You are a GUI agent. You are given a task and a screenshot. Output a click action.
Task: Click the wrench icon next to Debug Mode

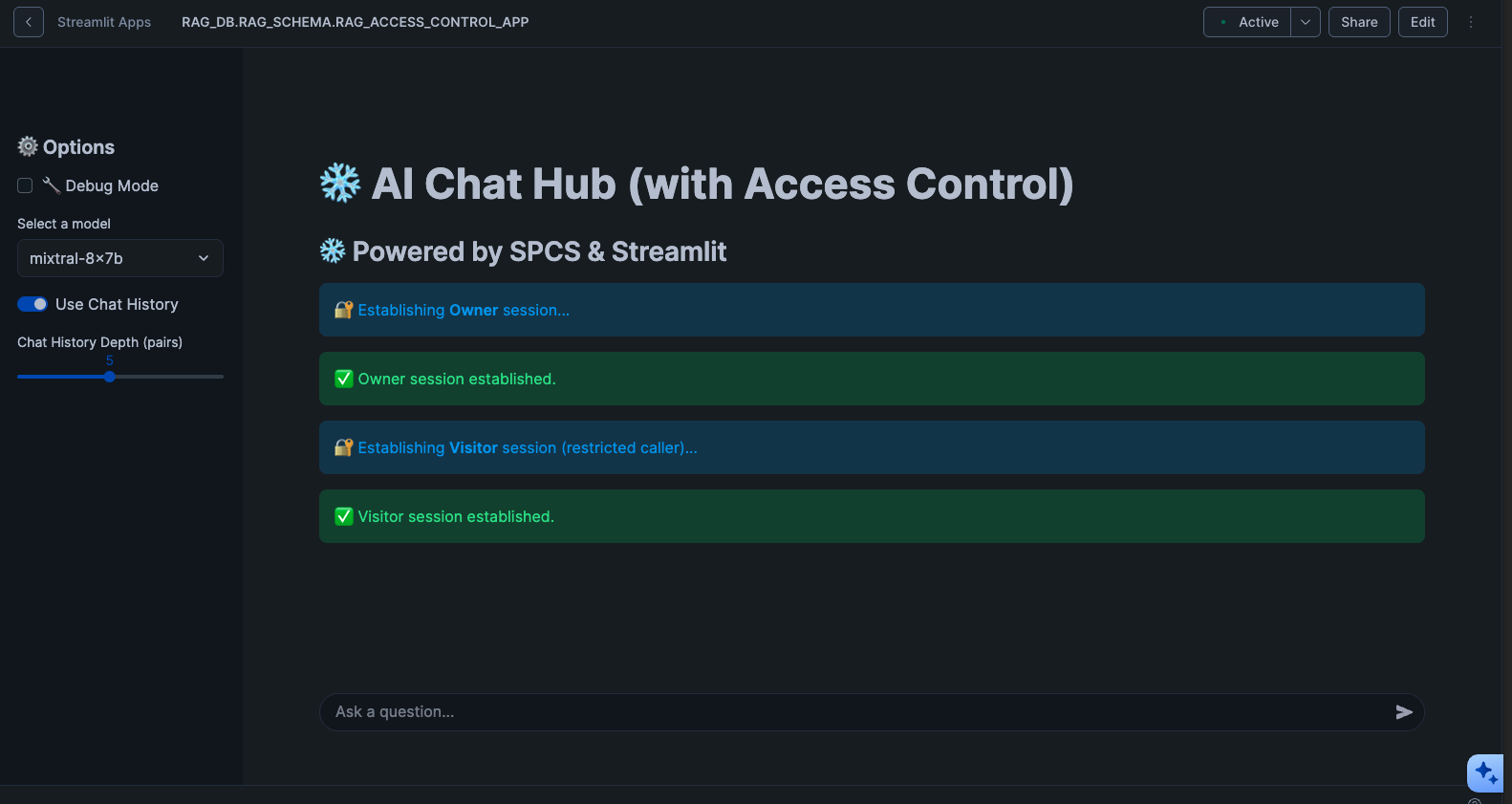pos(50,185)
